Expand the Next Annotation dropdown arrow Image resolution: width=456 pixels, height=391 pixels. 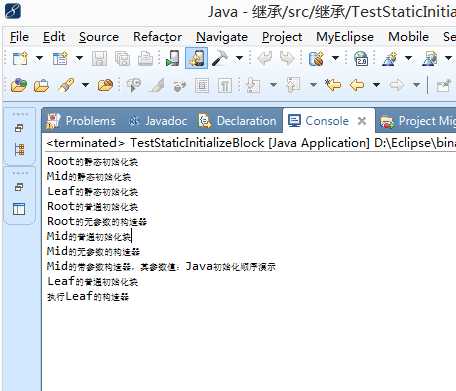(273, 85)
